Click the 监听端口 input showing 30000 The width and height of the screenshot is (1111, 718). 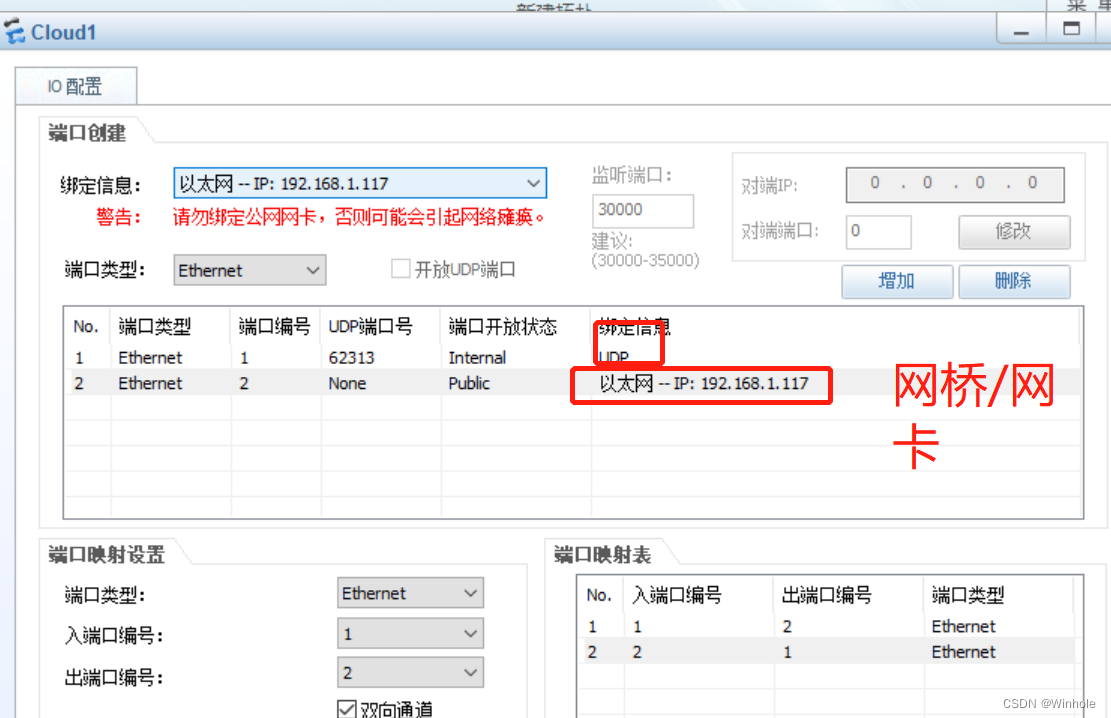[642, 211]
